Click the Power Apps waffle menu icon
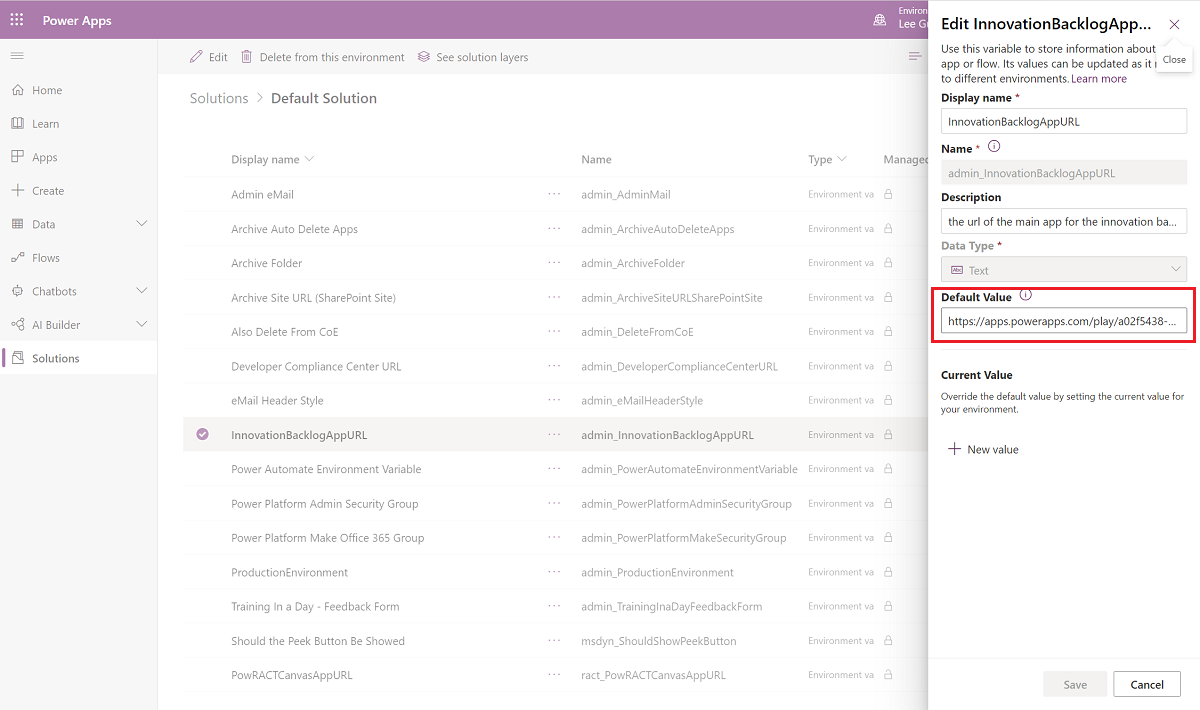Viewport: 1200px width, 710px height. coord(16,19)
